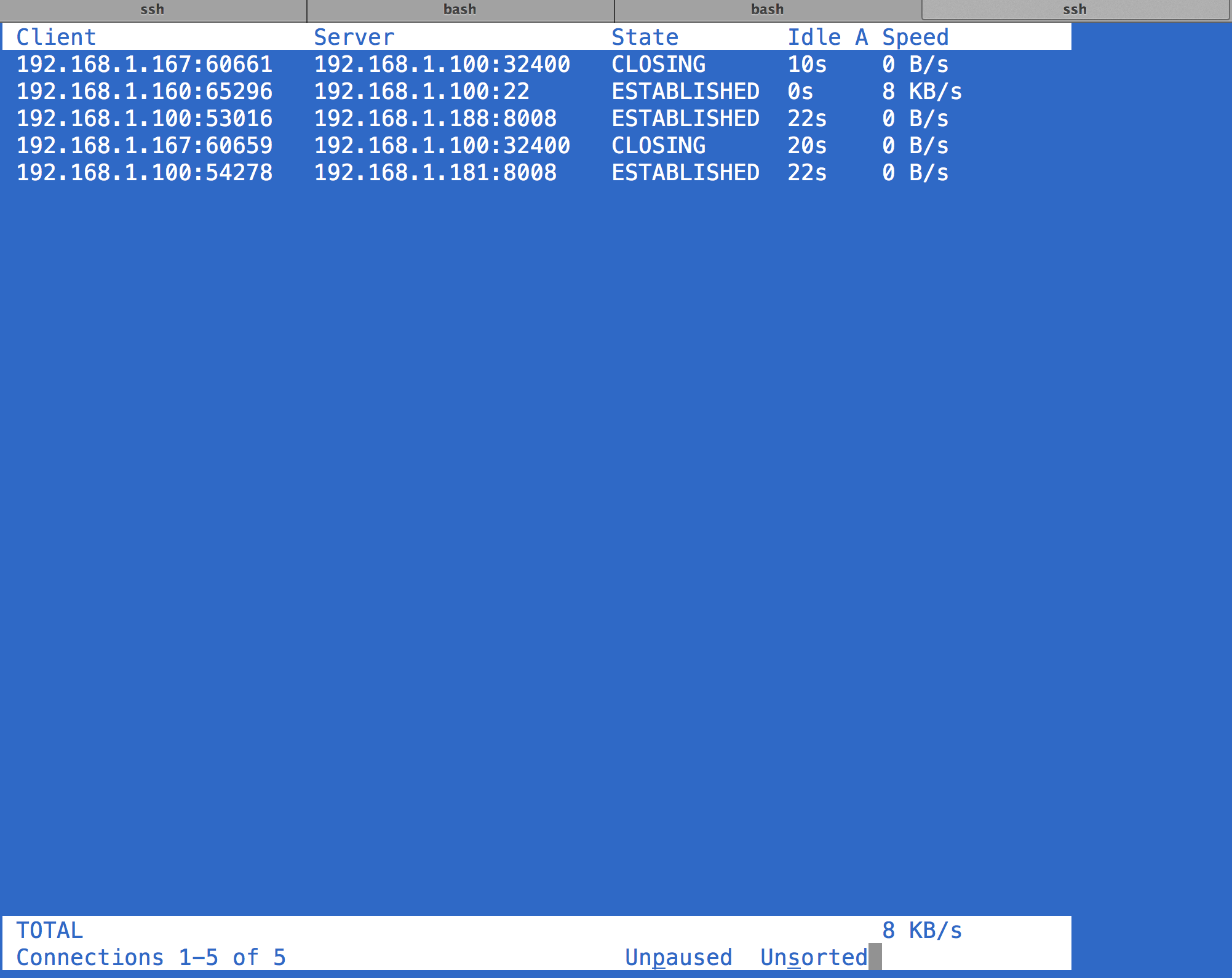1232x978 pixels.
Task: Click CLOSING state in the 10s idle row
Action: (x=659, y=64)
